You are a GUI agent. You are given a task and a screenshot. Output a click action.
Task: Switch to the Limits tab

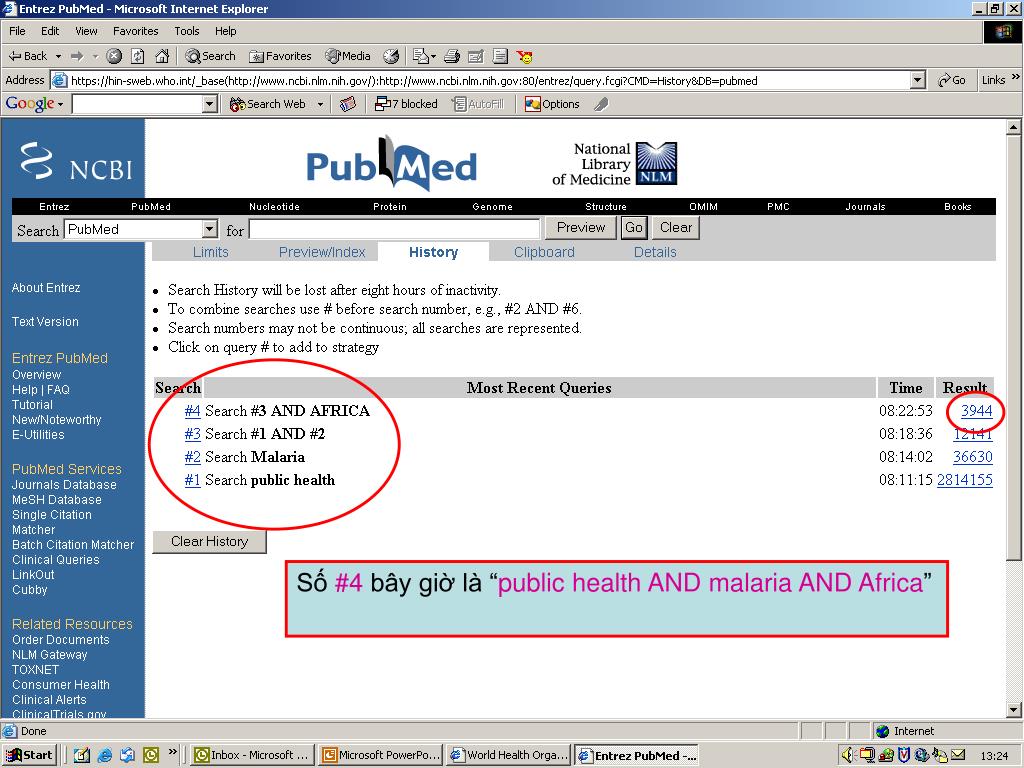click(x=210, y=252)
